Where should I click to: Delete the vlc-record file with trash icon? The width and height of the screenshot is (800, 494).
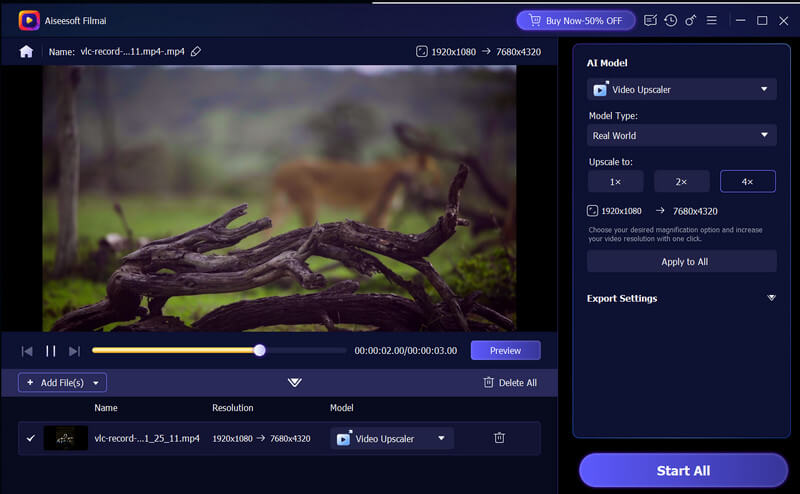(499, 438)
